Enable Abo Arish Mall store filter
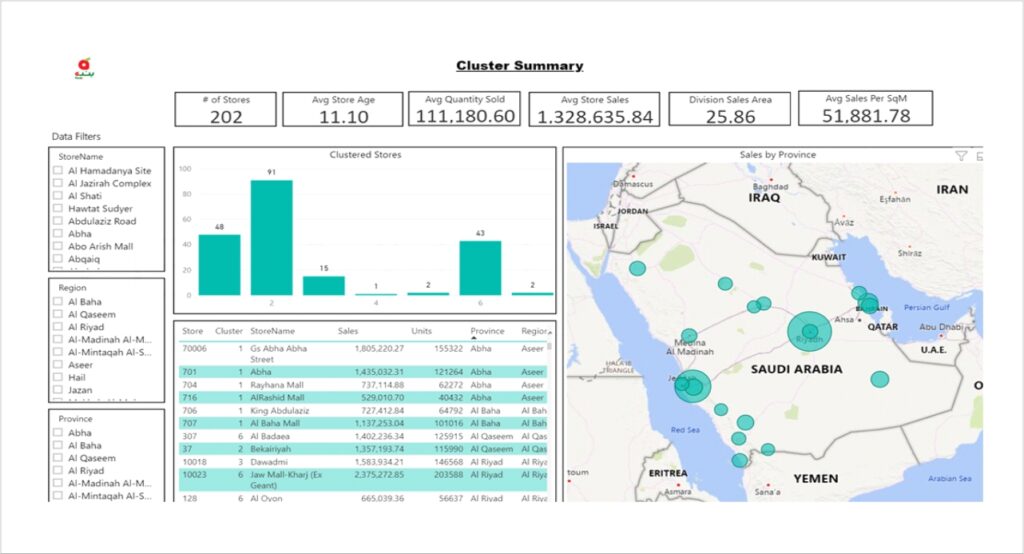 click(58, 246)
